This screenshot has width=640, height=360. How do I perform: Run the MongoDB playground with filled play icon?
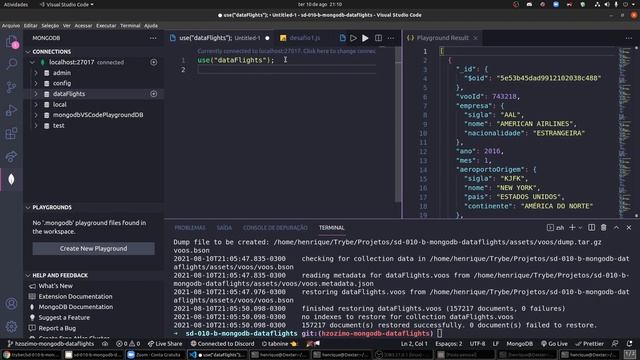[365, 38]
